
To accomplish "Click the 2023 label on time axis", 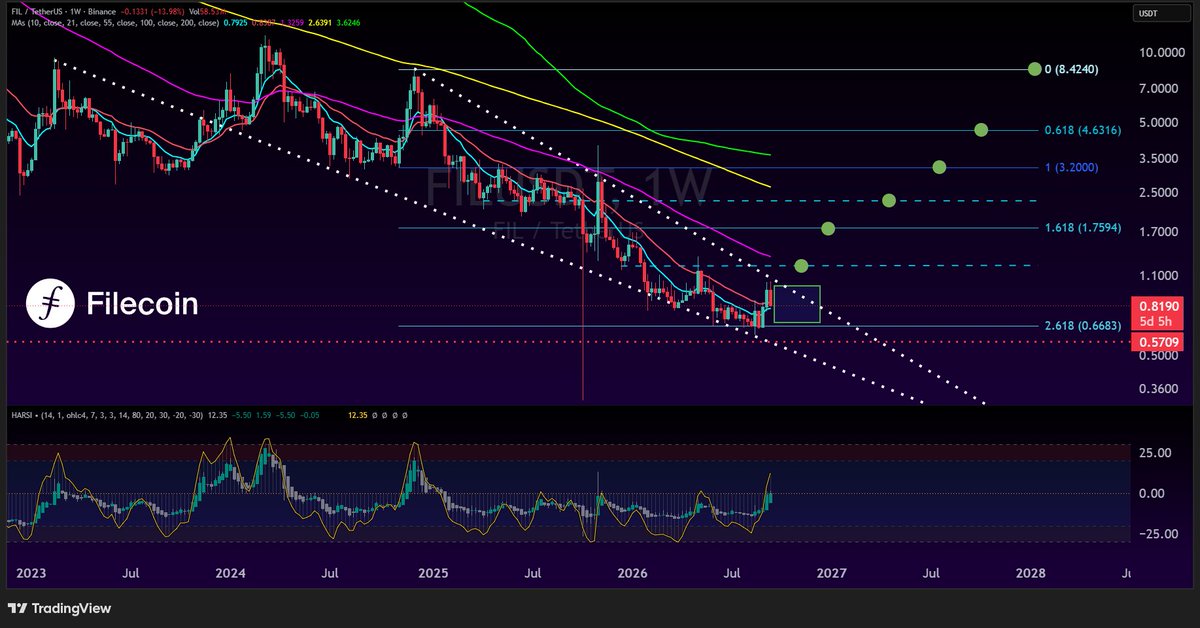I will click(x=32, y=574).
